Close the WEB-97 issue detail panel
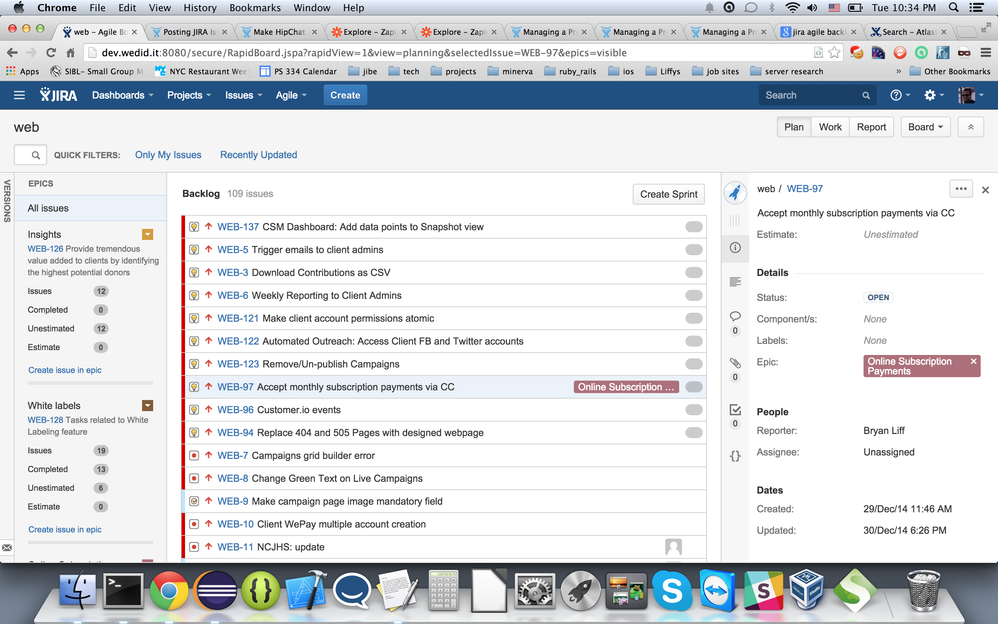The height and width of the screenshot is (624, 998). 985,190
